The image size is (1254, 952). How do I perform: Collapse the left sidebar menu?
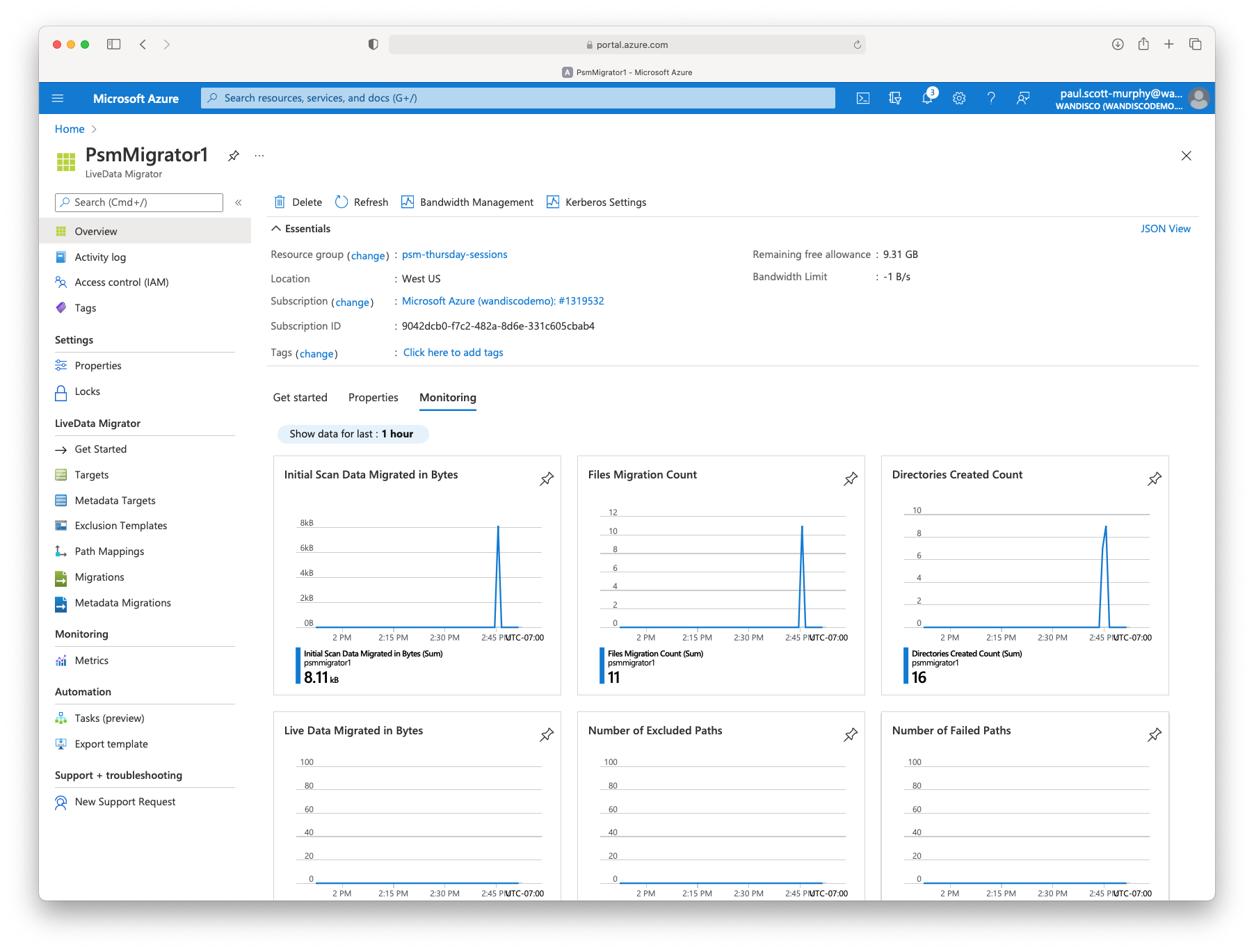click(x=238, y=202)
